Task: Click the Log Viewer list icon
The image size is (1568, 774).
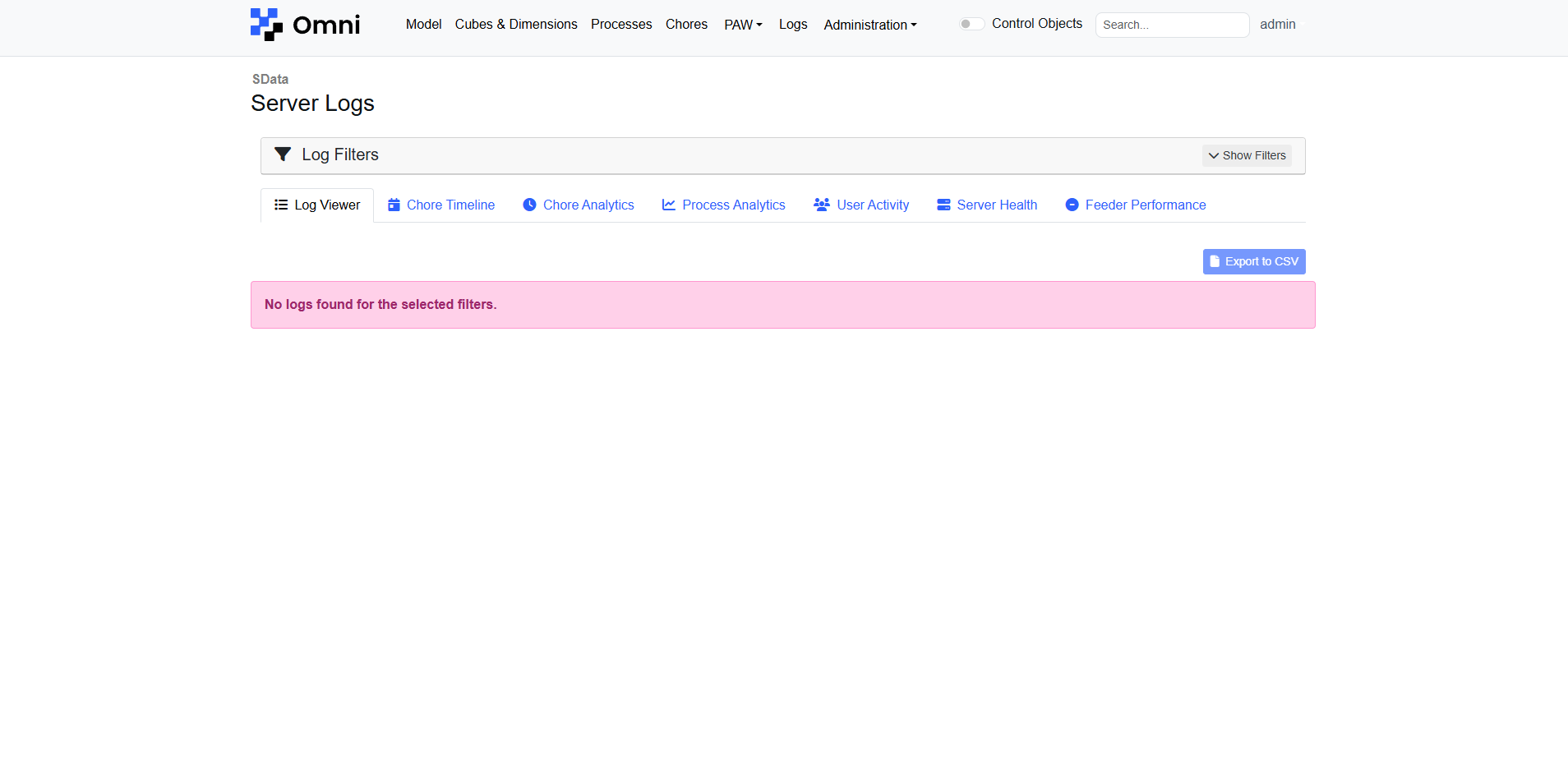Action: click(x=281, y=205)
